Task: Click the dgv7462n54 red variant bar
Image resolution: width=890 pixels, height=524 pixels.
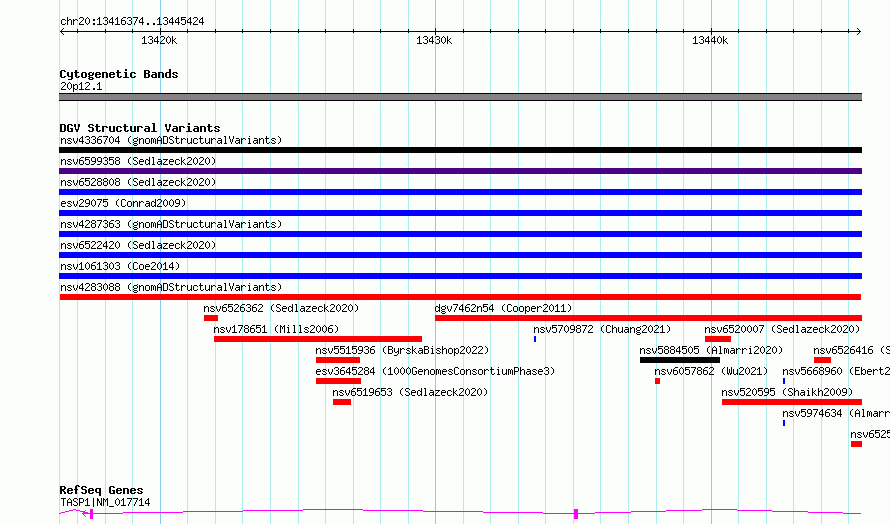Action: [648, 318]
